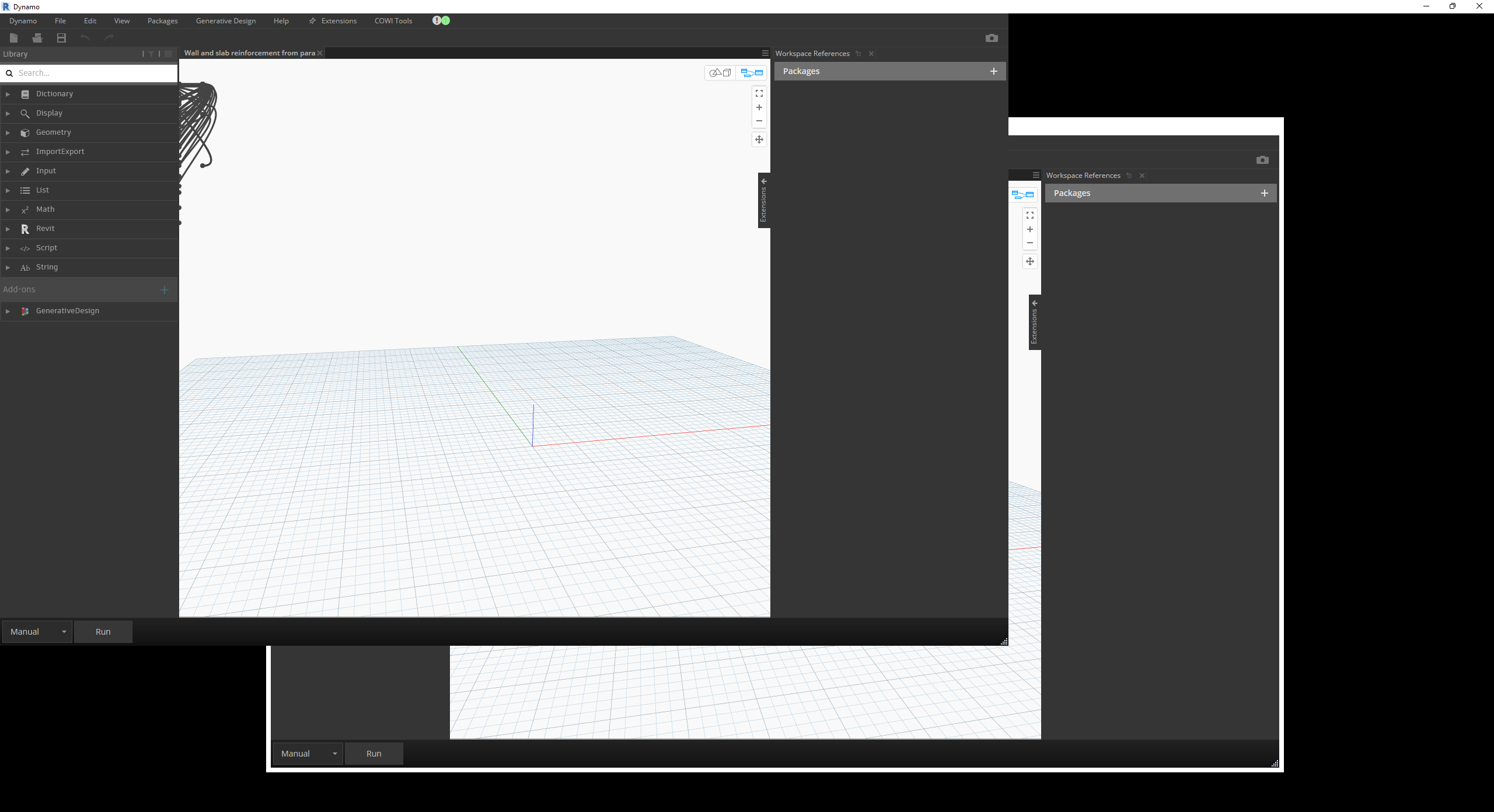Image resolution: width=1494 pixels, height=812 pixels.
Task: Close the Wall and slab reinforcement tab
Action: (x=320, y=53)
